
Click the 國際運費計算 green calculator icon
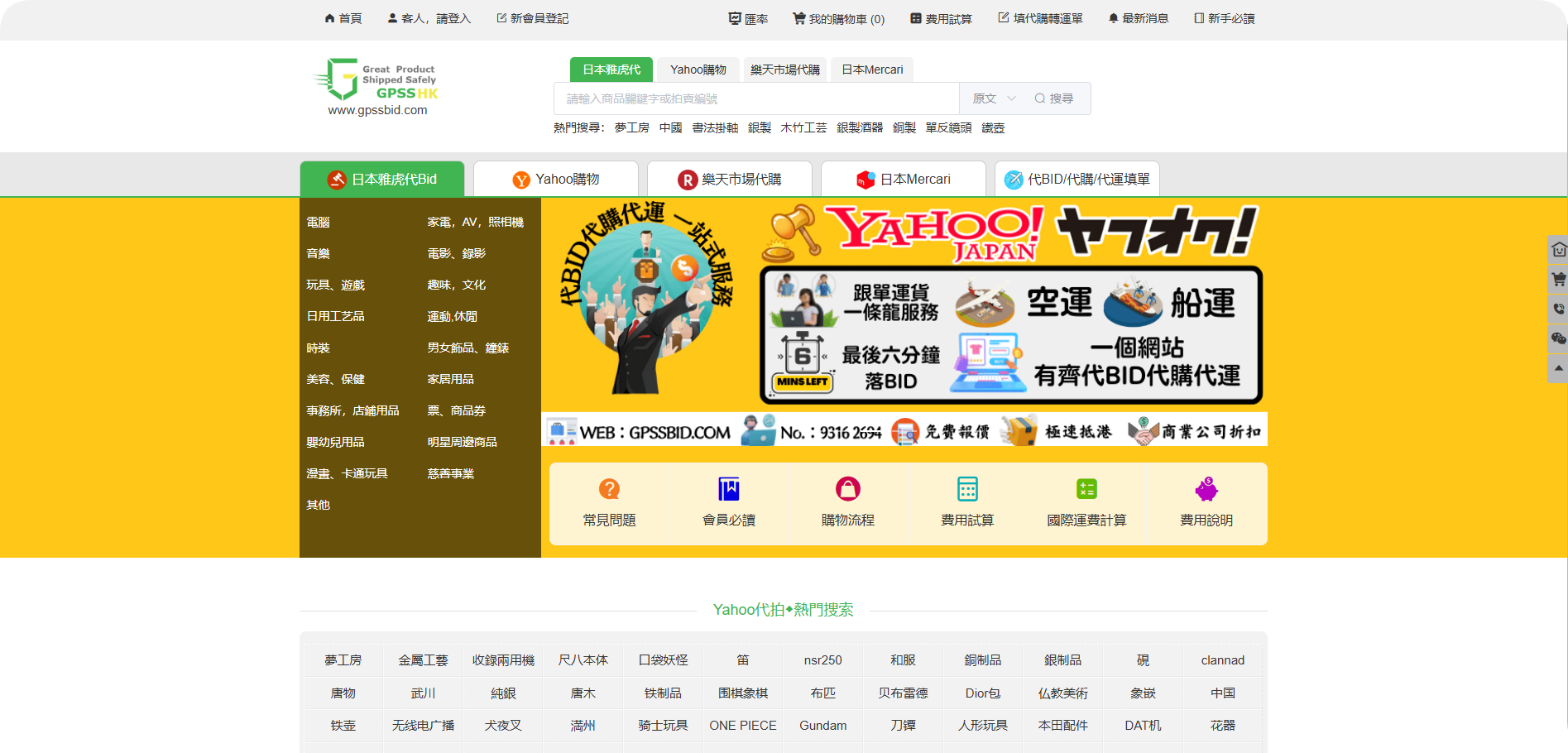(1086, 489)
